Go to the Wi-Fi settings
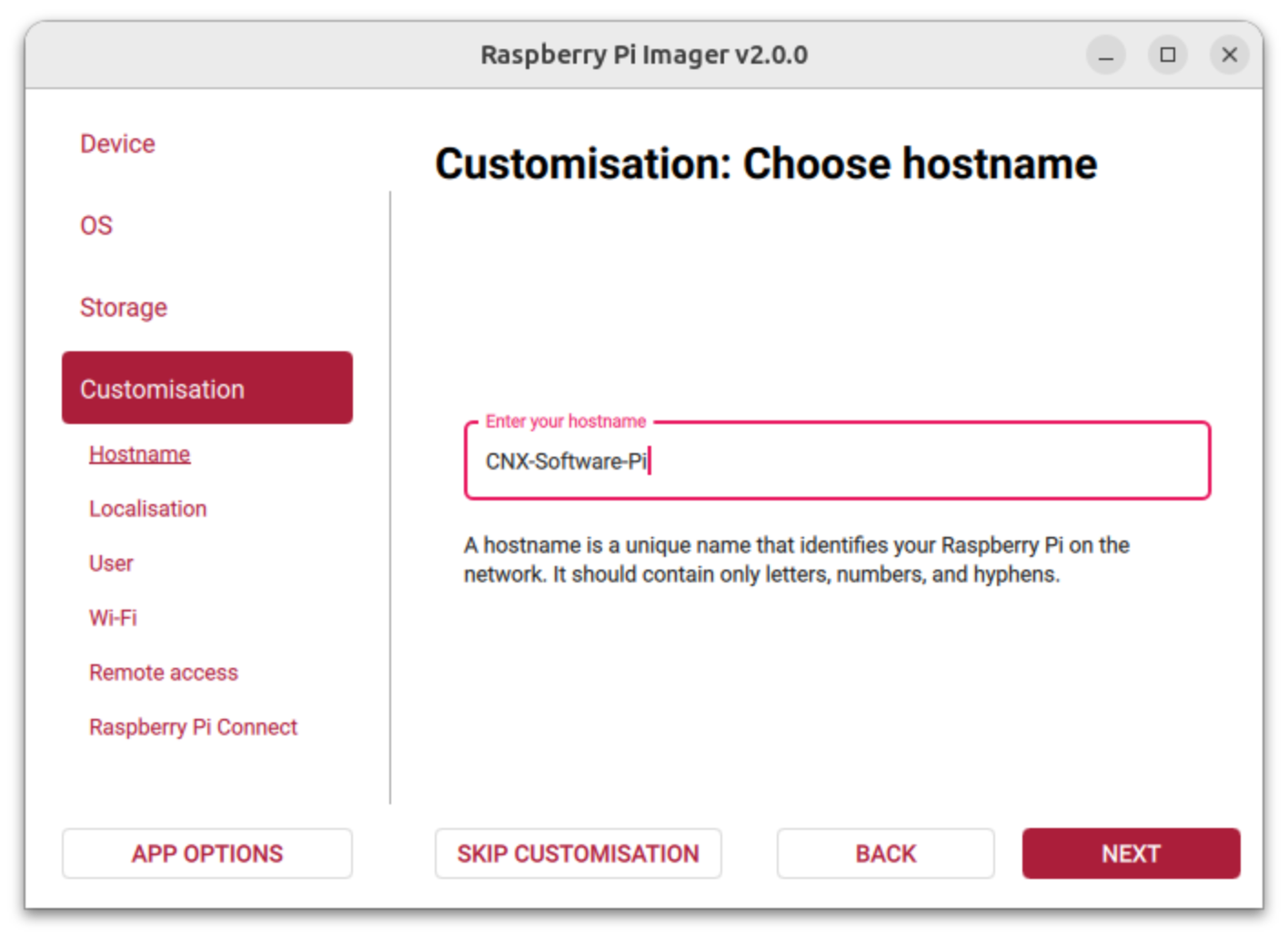 113,618
